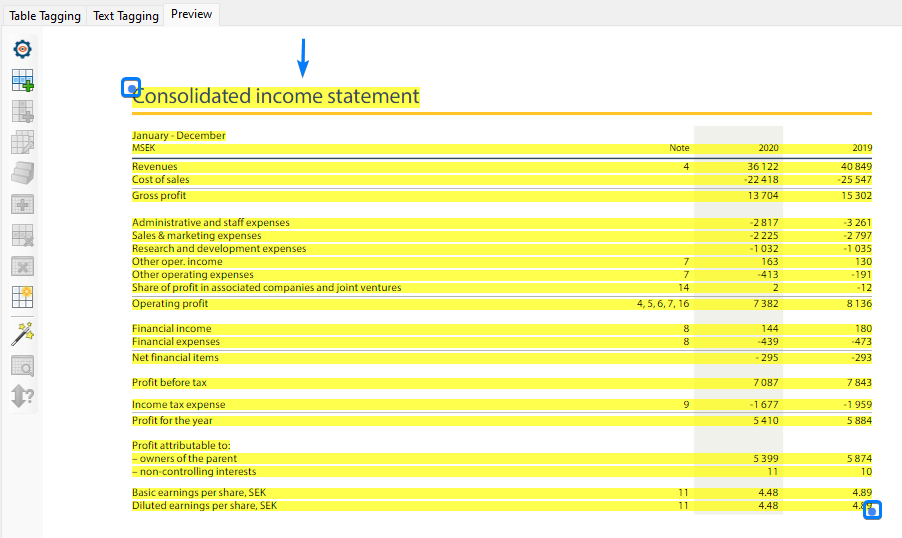This screenshot has width=902, height=538.
Task: Click 'Administrative and staff expenses' label
Action: point(211,223)
